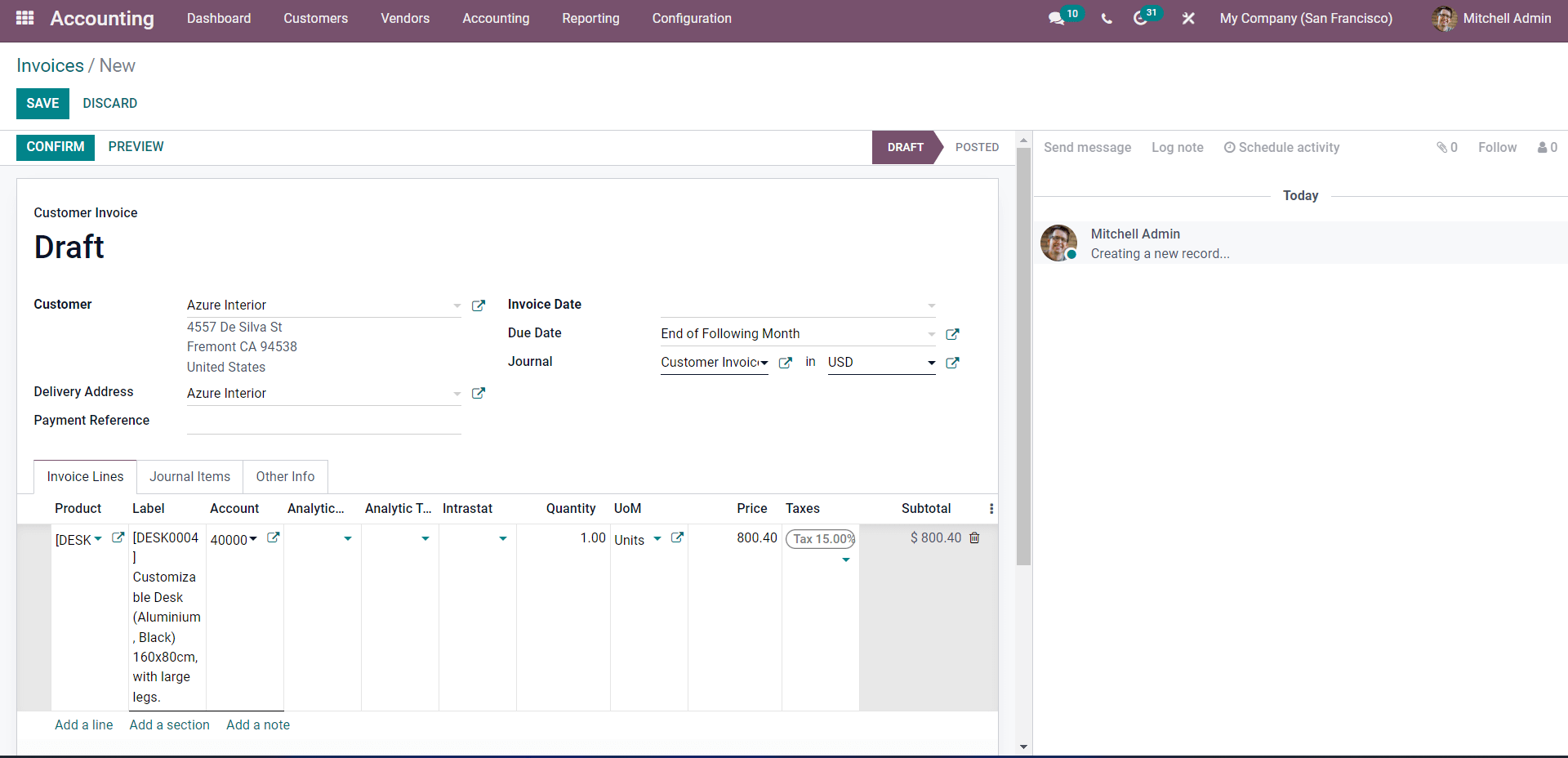Click Add a note link
Screen dimensions: 1568x758
coord(258,725)
